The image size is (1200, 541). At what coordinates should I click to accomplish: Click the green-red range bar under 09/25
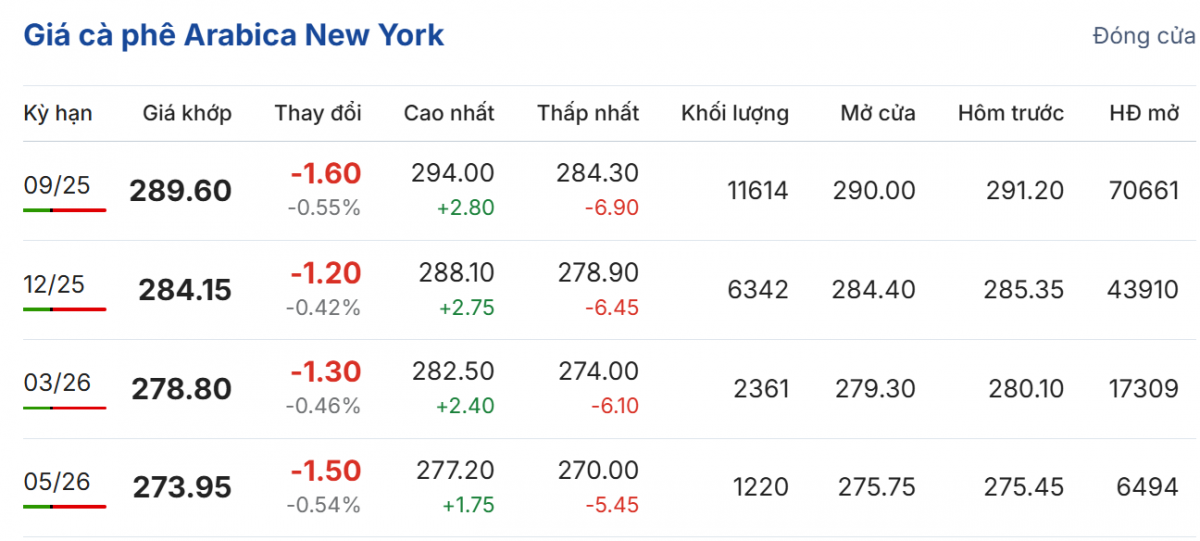pos(64,210)
